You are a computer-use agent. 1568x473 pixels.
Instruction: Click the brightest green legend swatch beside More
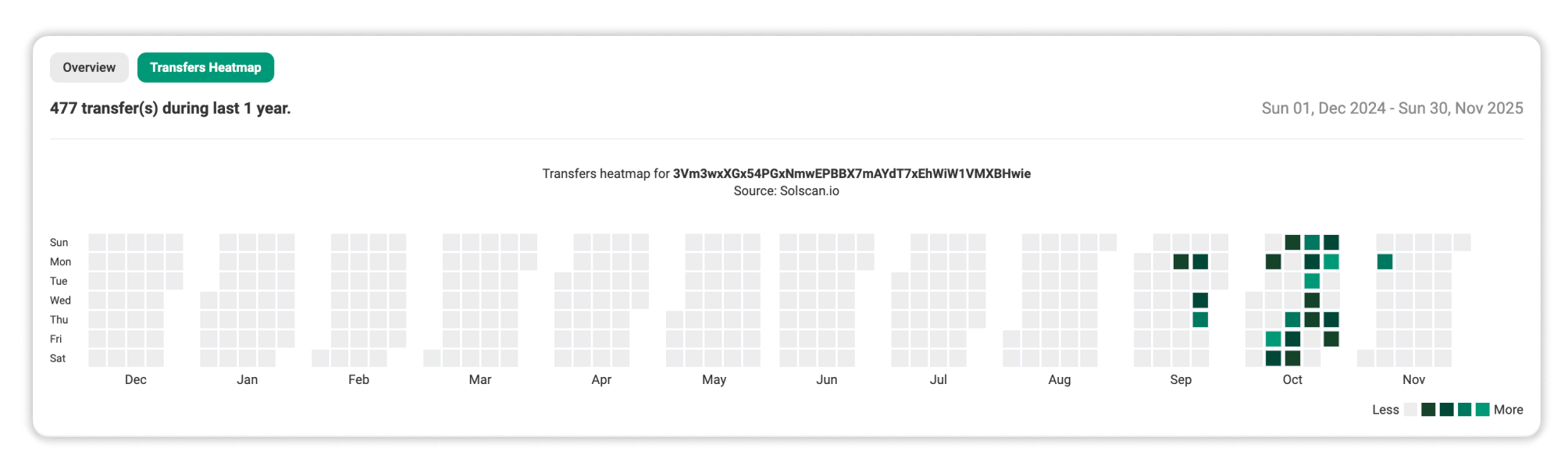point(1482,410)
